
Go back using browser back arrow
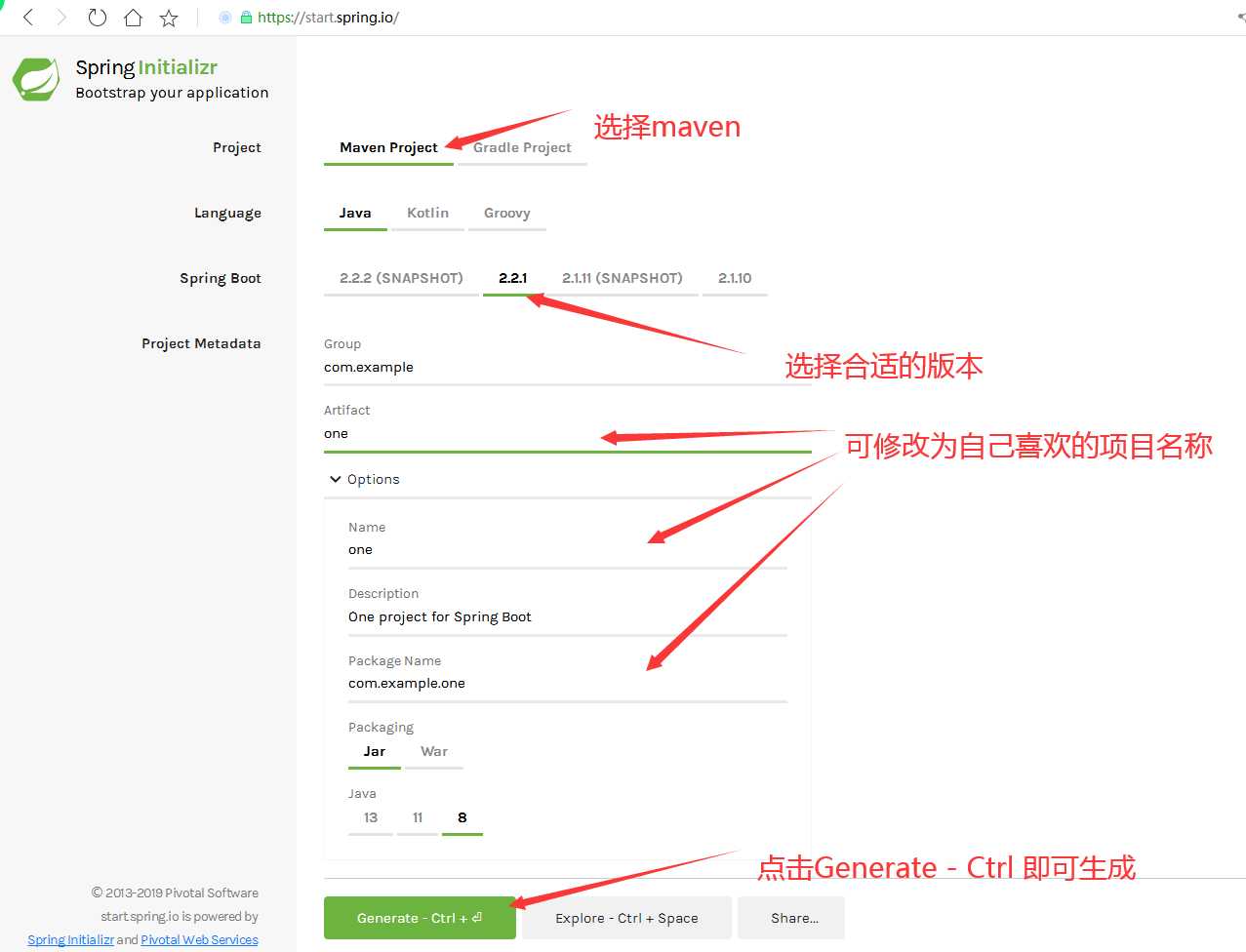[x=28, y=18]
